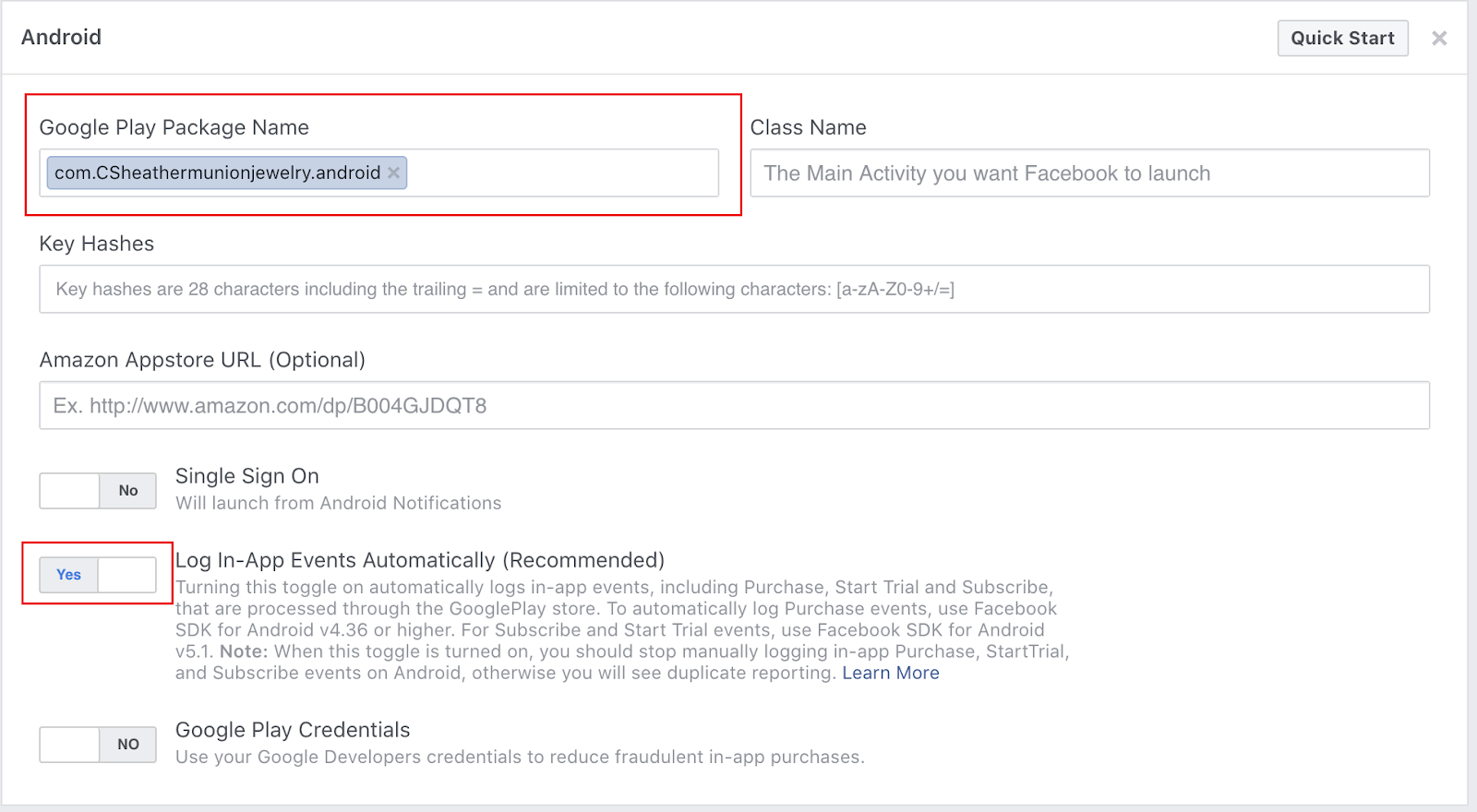Click the Android section heading

click(61, 37)
